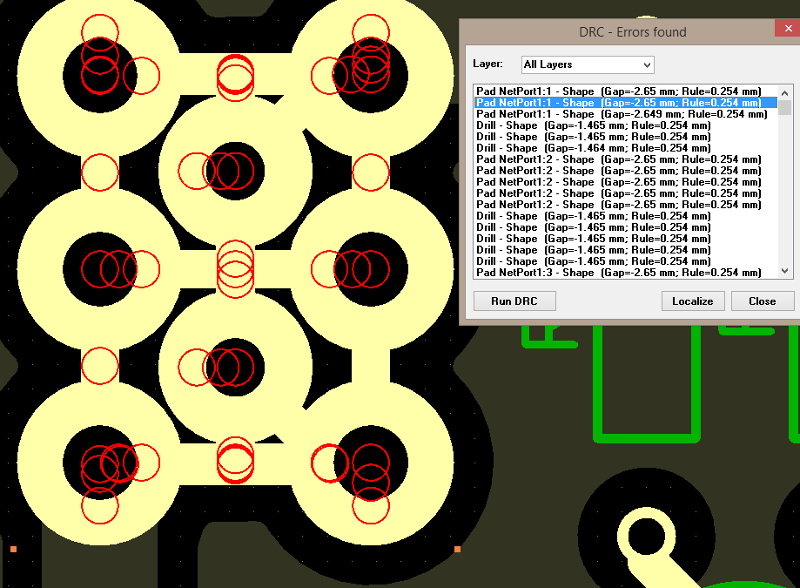This screenshot has width=800, height=588.
Task: Select the first Pad NetPort1:2 - Shape error row
Action: (626, 159)
